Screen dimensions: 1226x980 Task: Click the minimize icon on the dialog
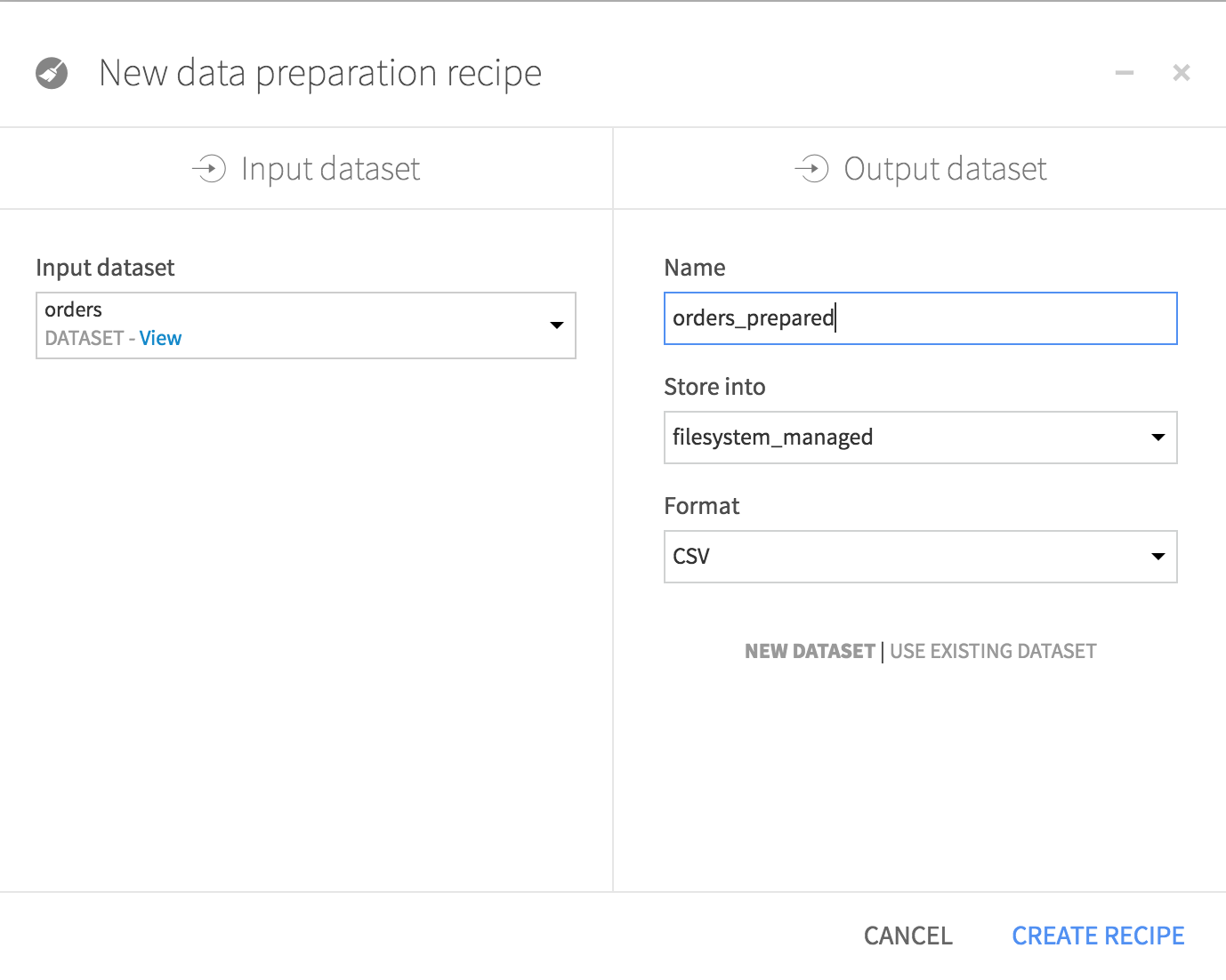(1124, 73)
